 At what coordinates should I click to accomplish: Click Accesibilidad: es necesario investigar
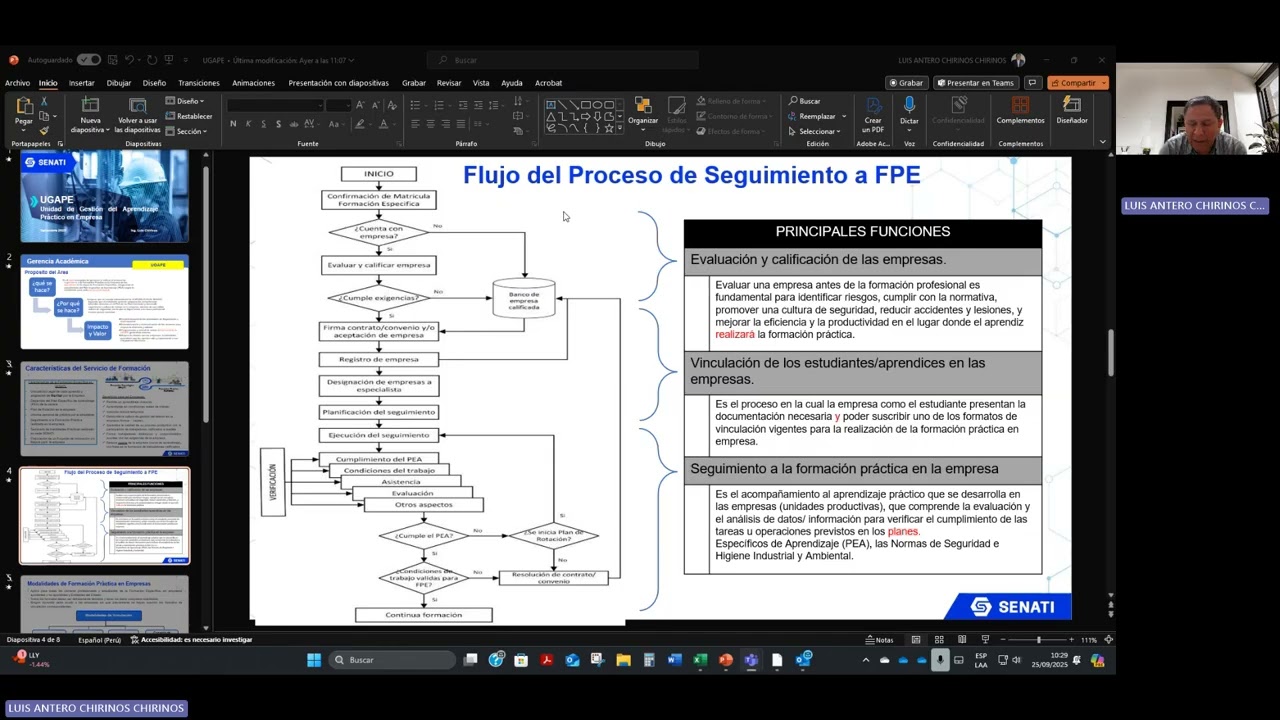click(x=191, y=639)
